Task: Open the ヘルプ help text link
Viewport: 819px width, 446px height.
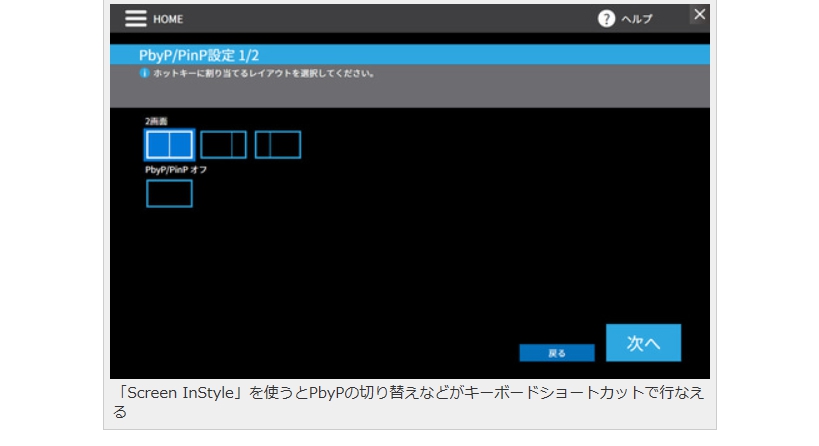Action: (636, 20)
